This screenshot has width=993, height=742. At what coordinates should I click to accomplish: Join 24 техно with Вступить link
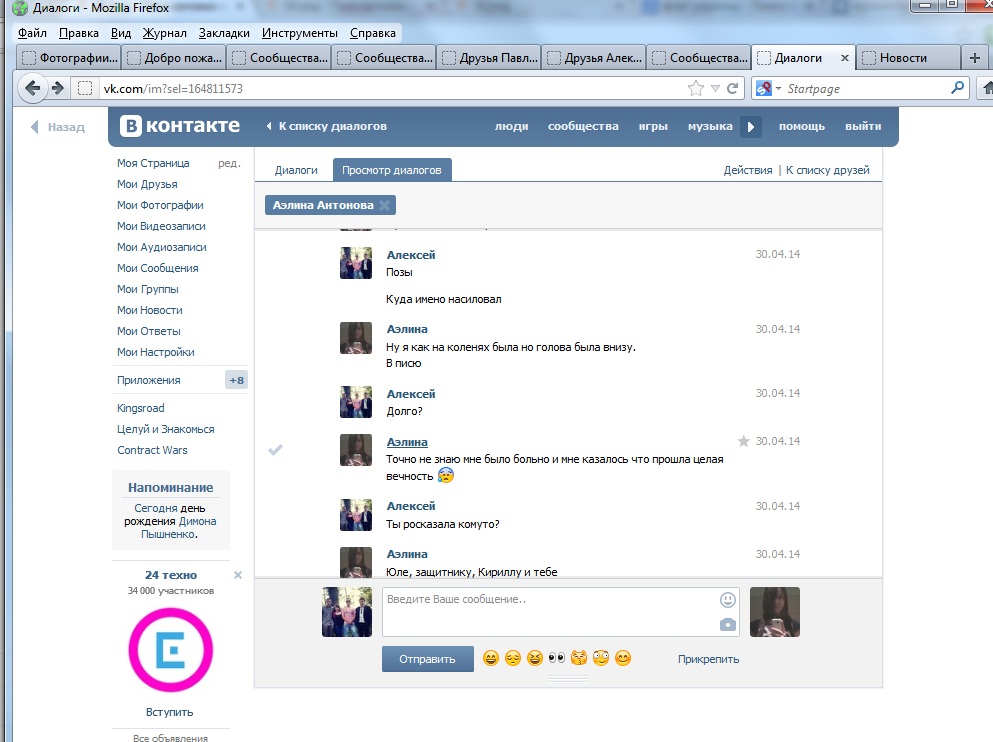(x=169, y=712)
